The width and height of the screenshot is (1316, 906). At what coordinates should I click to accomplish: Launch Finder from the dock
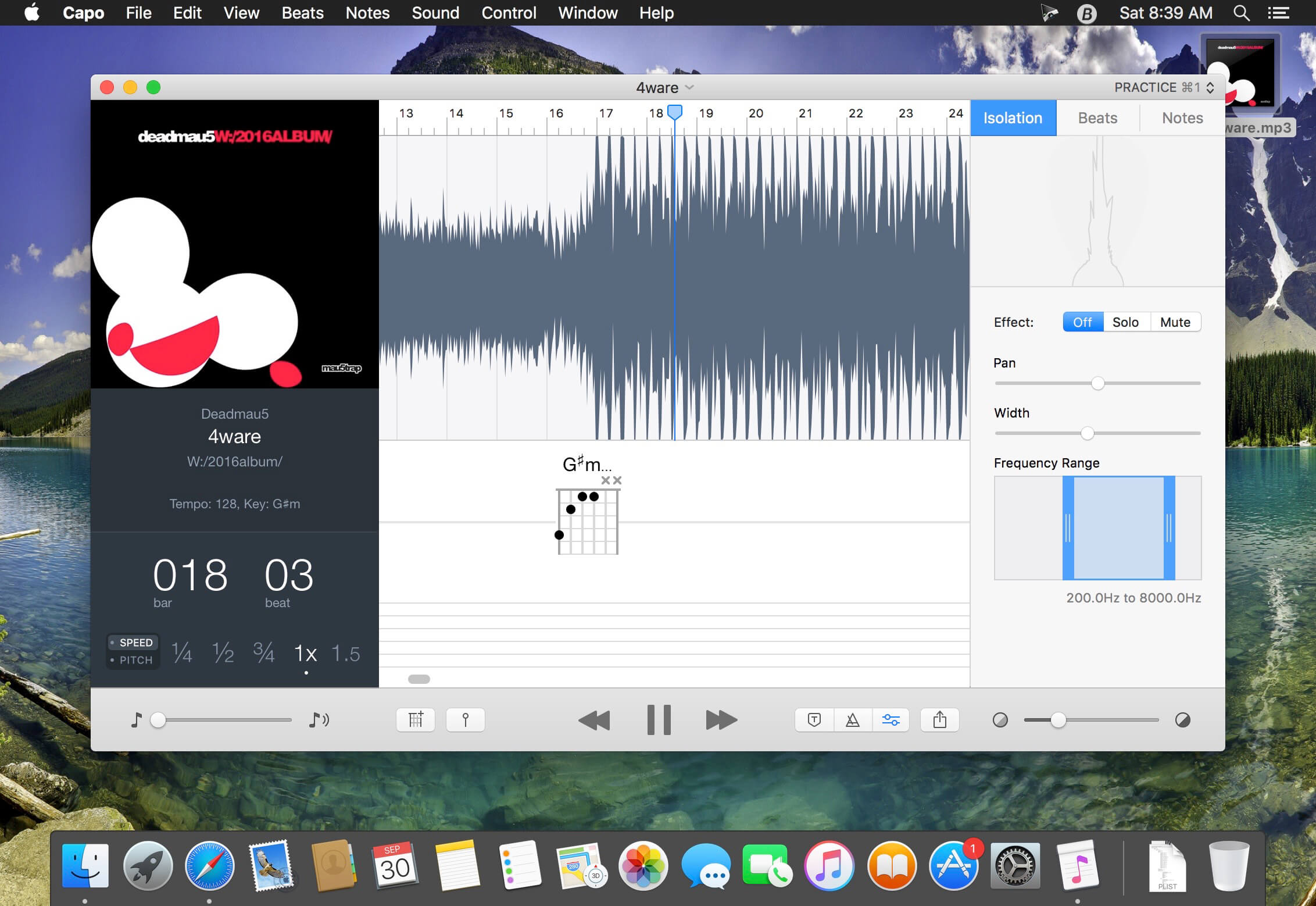[x=85, y=866]
